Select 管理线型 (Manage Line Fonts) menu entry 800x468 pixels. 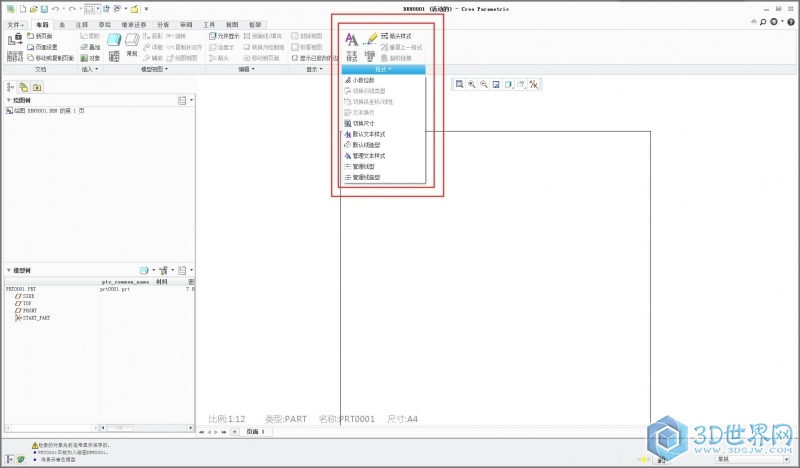(383, 166)
